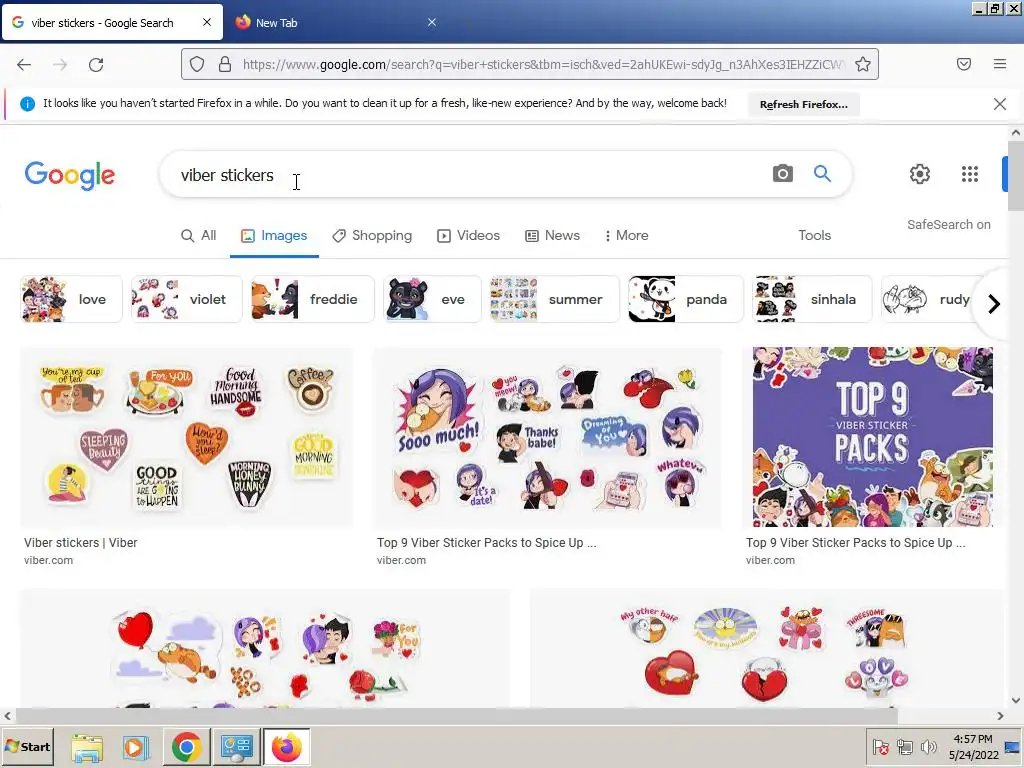Viewport: 1024px width, 768px height.
Task: Click the blue magnifier search button
Action: pos(822,174)
